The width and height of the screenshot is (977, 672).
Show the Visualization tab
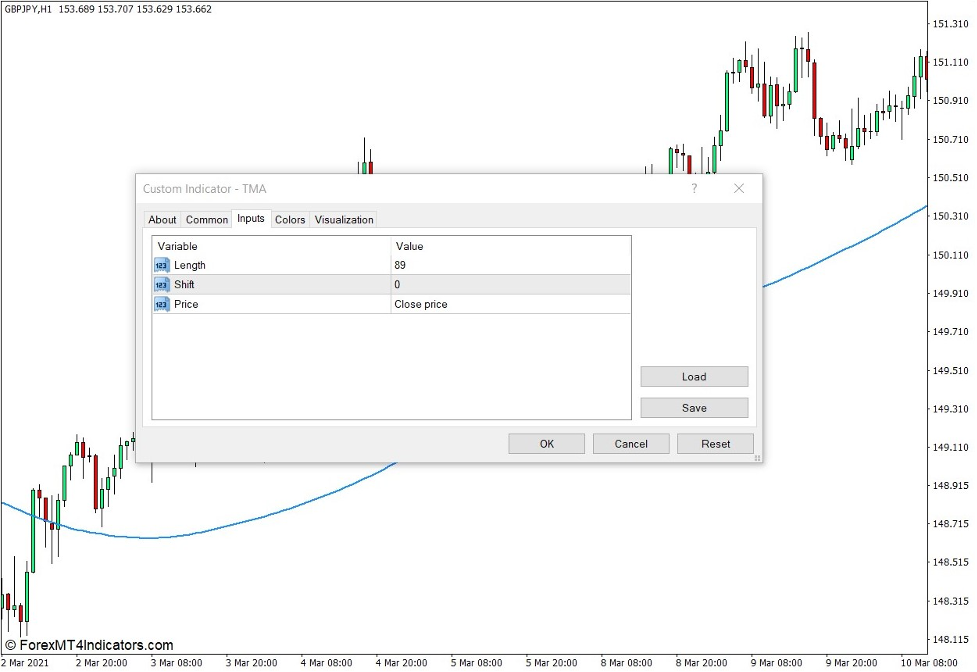coord(344,220)
